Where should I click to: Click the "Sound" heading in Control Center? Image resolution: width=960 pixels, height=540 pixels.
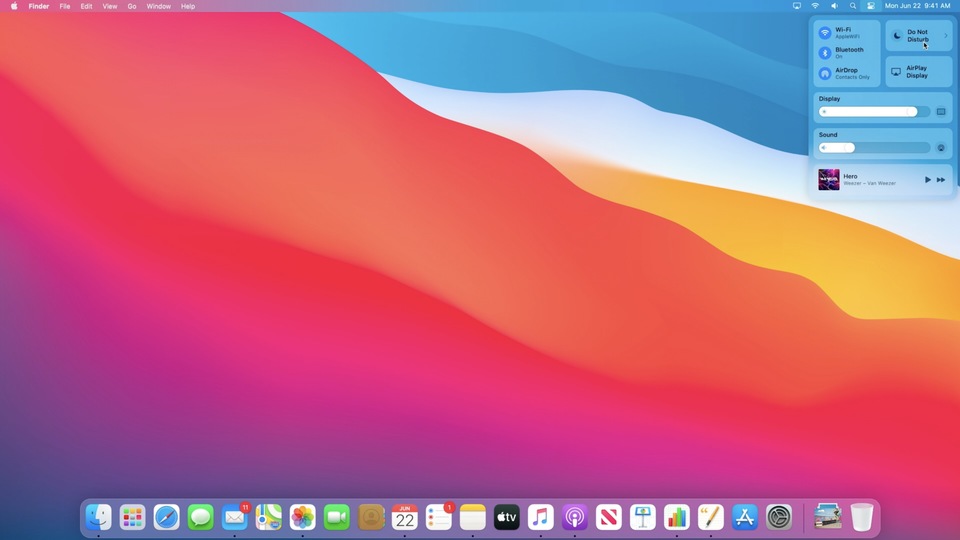(828, 135)
